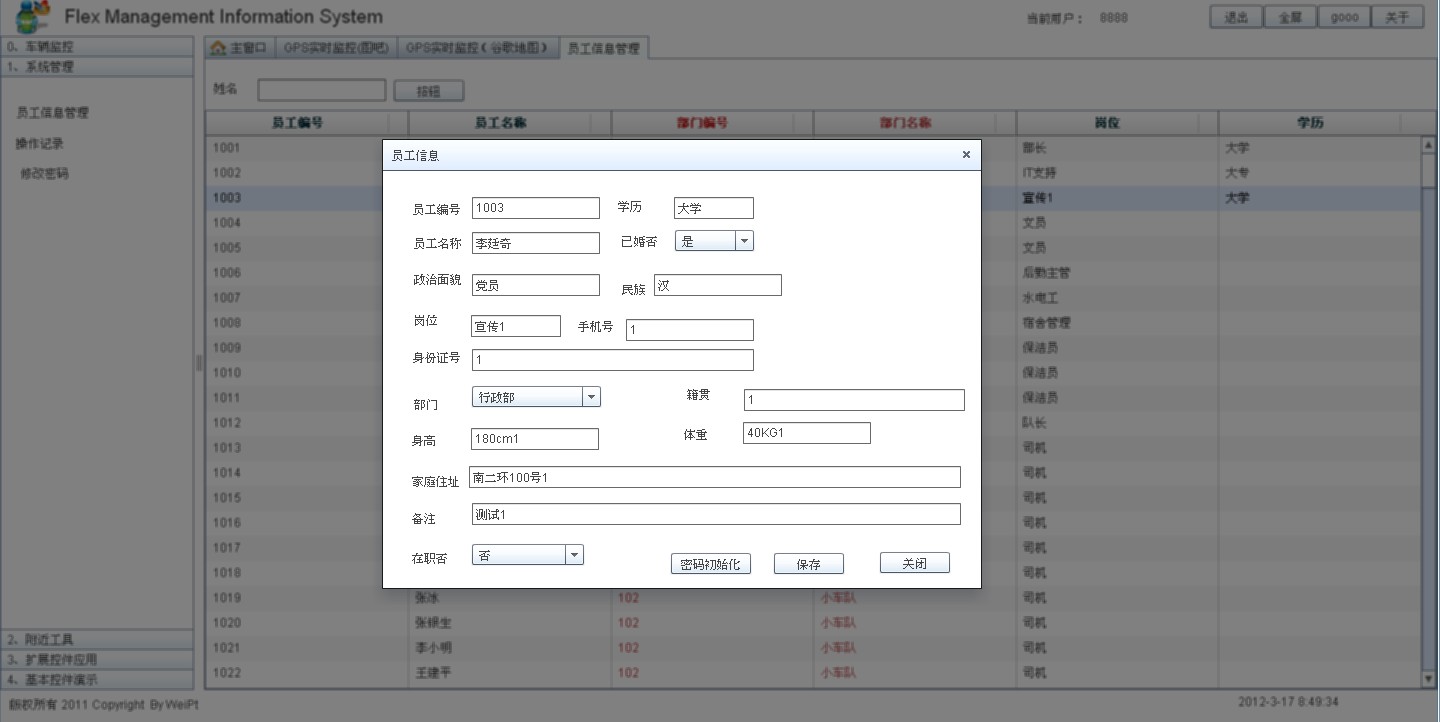This screenshot has height=722, width=1440.
Task: Click the 关于 about button
Action: tap(1398, 17)
